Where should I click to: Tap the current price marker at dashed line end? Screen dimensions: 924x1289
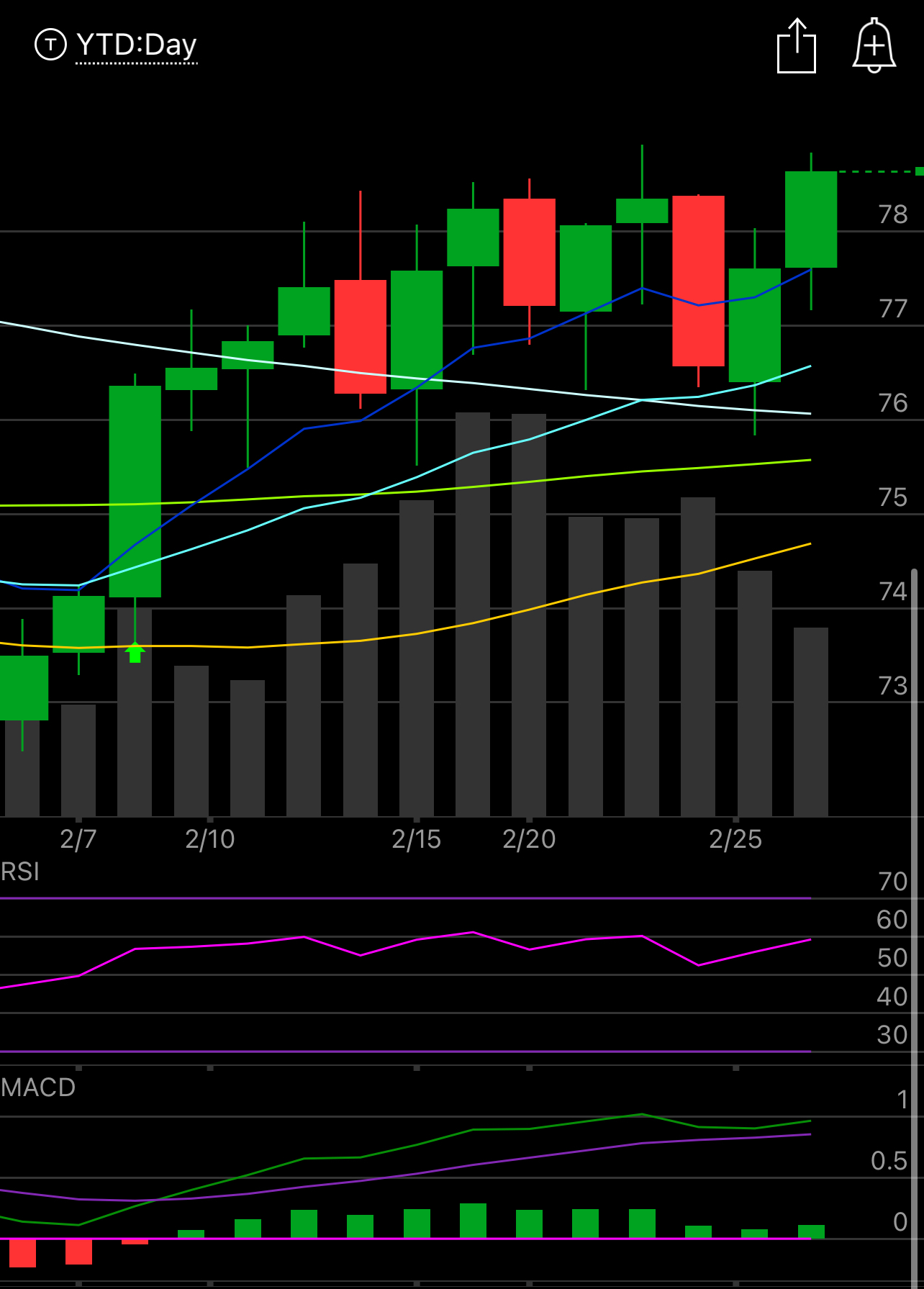[919, 171]
